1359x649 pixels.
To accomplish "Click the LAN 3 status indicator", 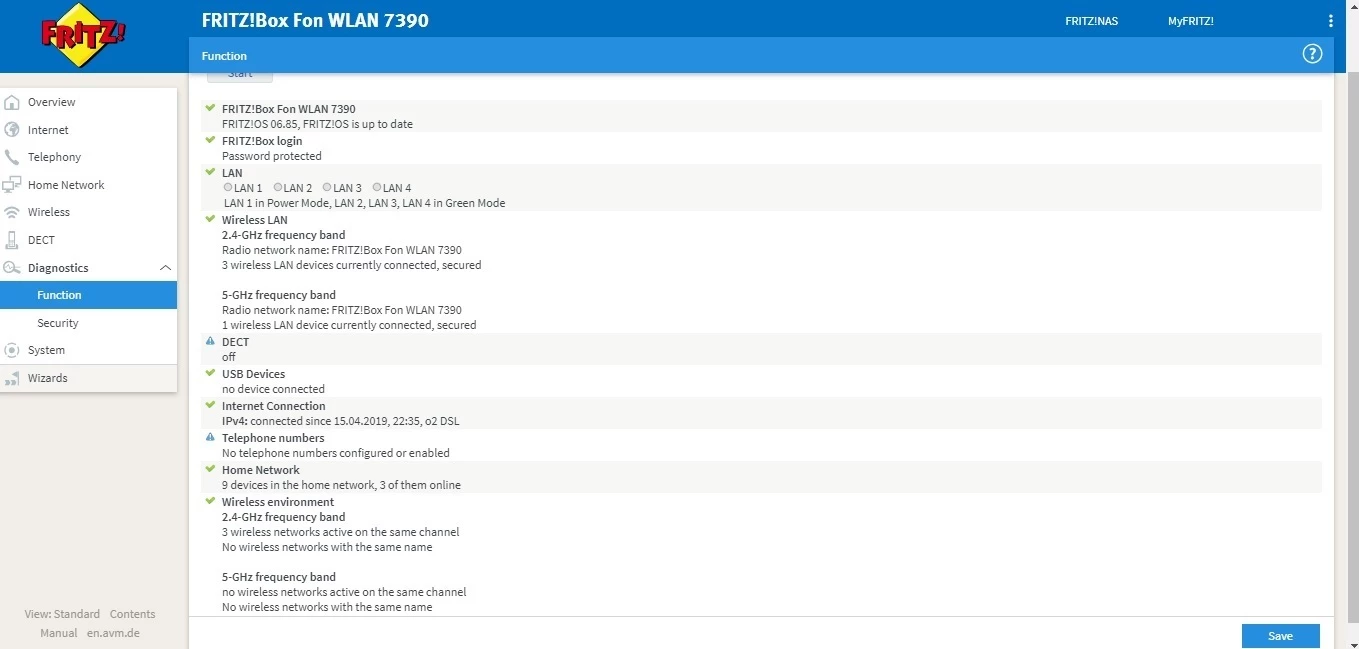I will 327,187.
